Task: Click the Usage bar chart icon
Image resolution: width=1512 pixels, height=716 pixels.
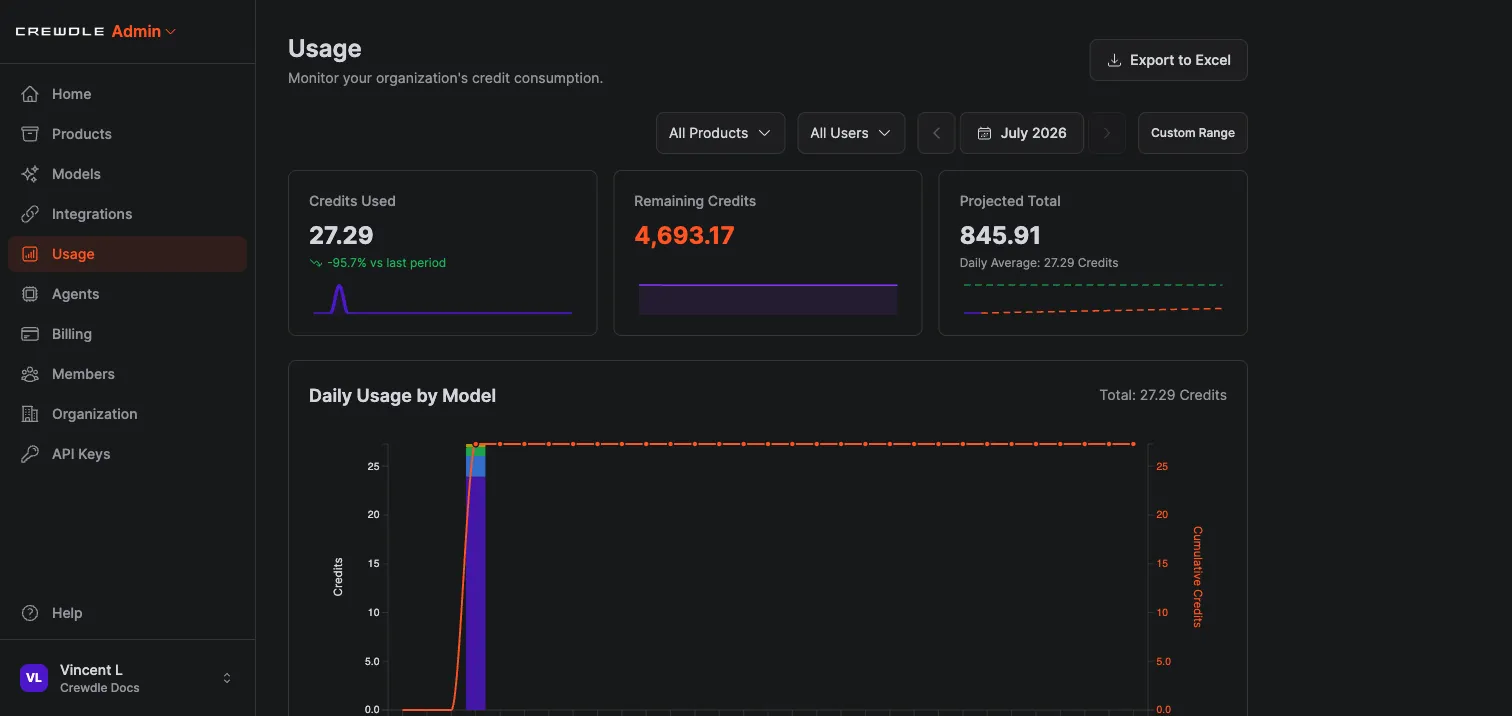Action: coord(30,254)
